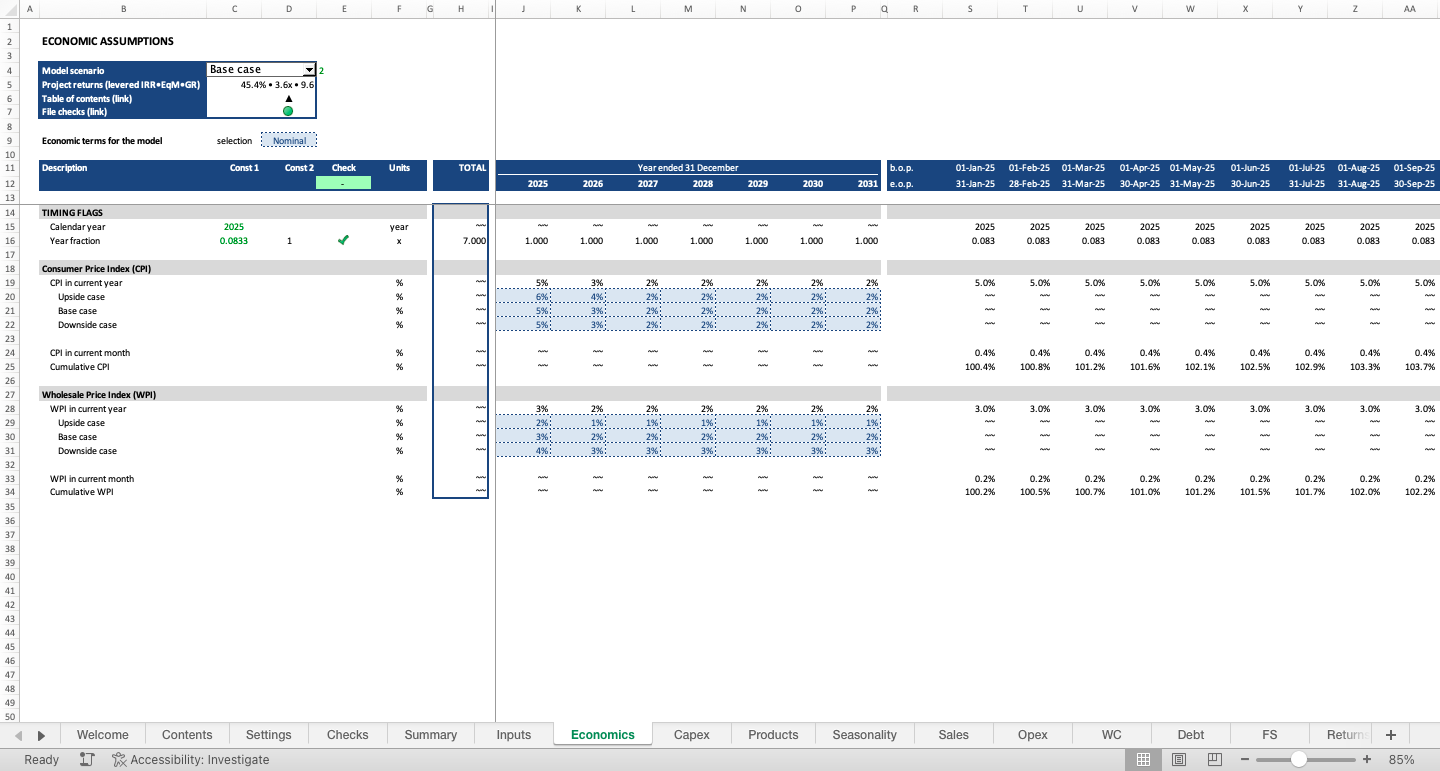
Task: Select column H header
Action: point(461,9)
